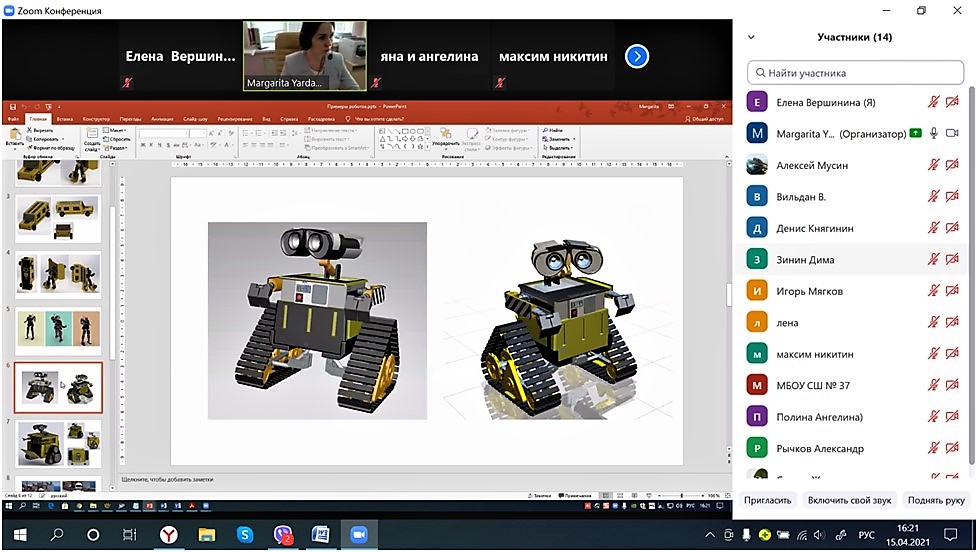Open the Заменить dropdown in PowerPoint

coord(558,139)
